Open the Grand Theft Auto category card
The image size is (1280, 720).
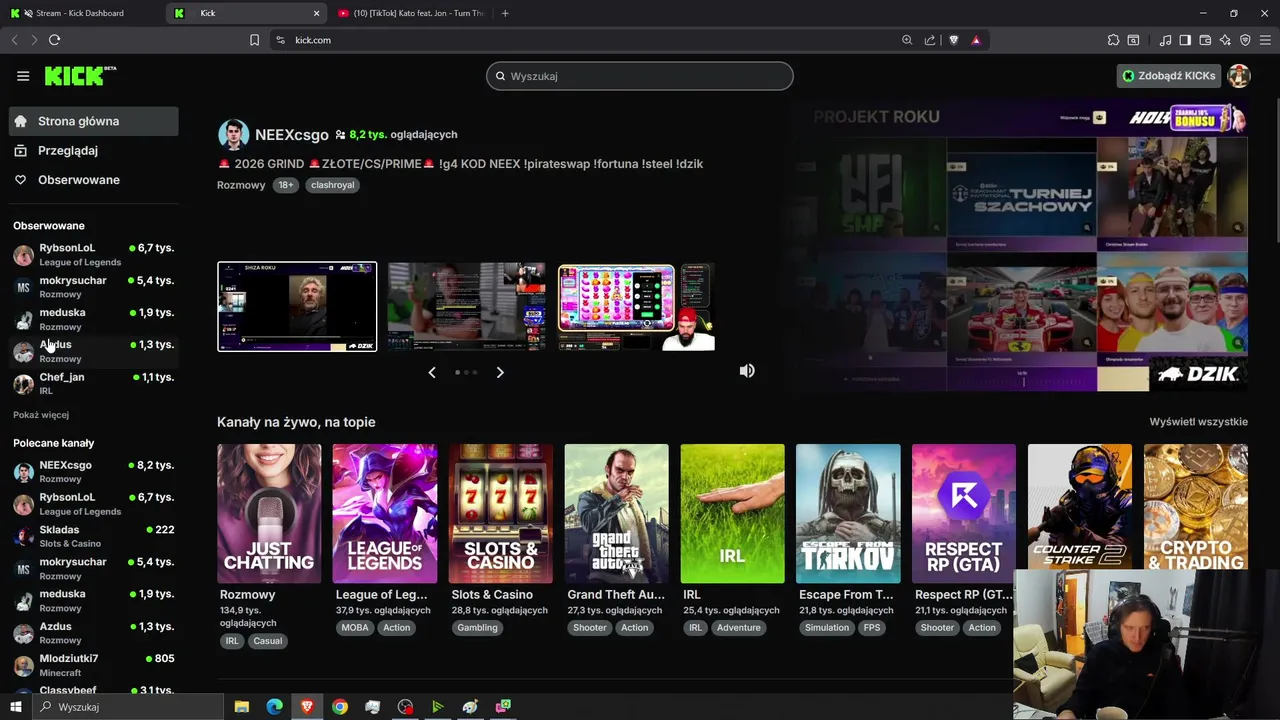pos(616,513)
